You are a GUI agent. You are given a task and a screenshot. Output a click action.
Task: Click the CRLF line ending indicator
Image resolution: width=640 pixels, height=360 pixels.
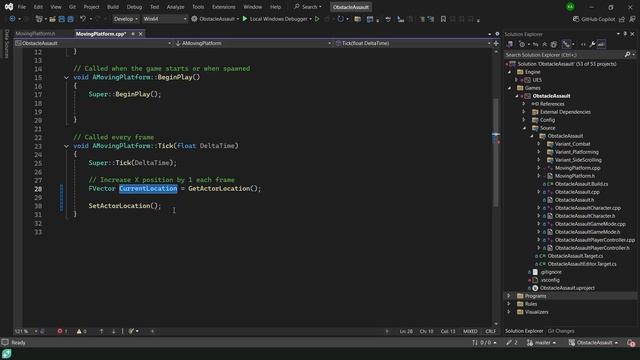490,331
